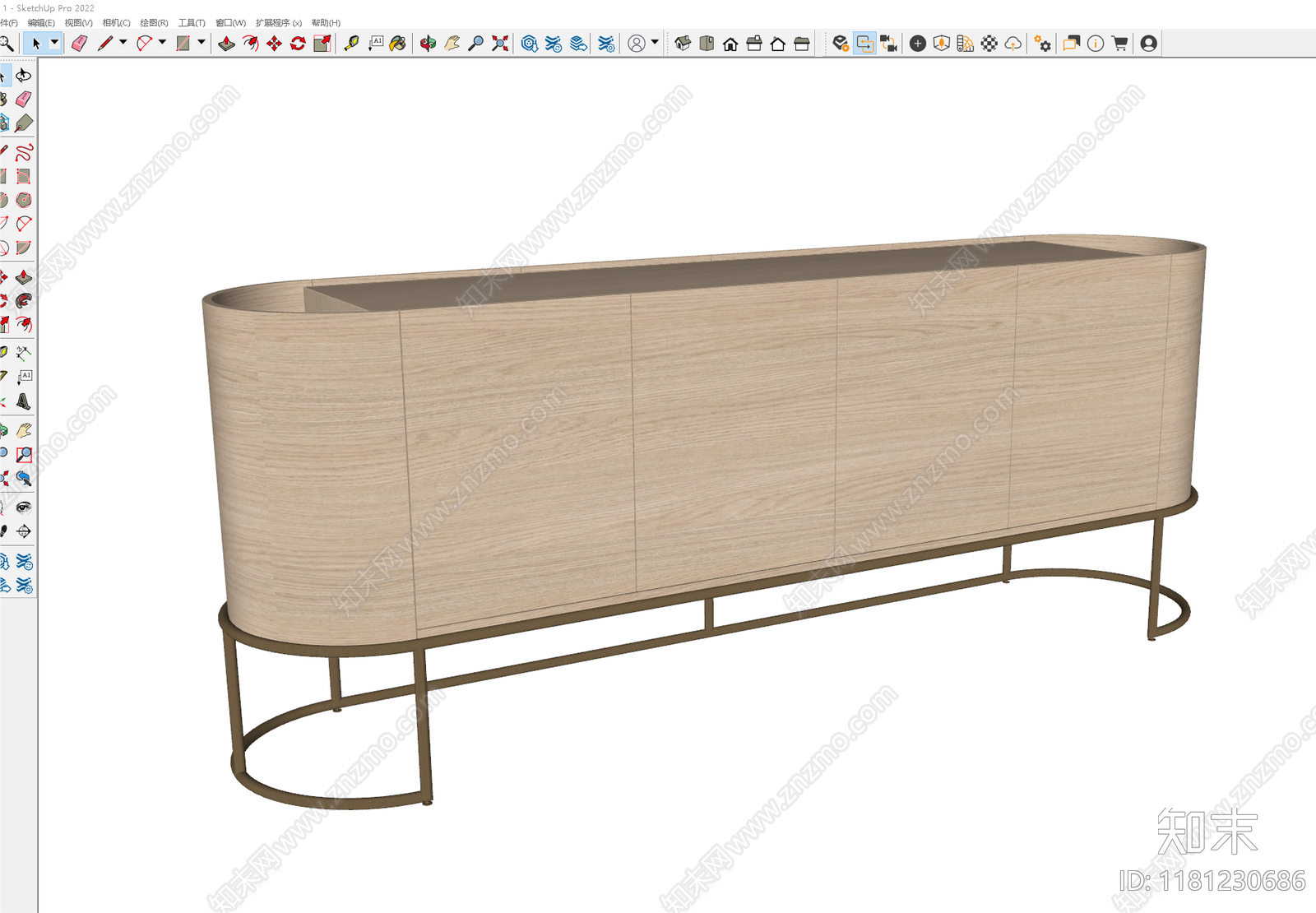1316x913 pixels.
Task: Click the camera sync swap icon
Action: click(889, 44)
